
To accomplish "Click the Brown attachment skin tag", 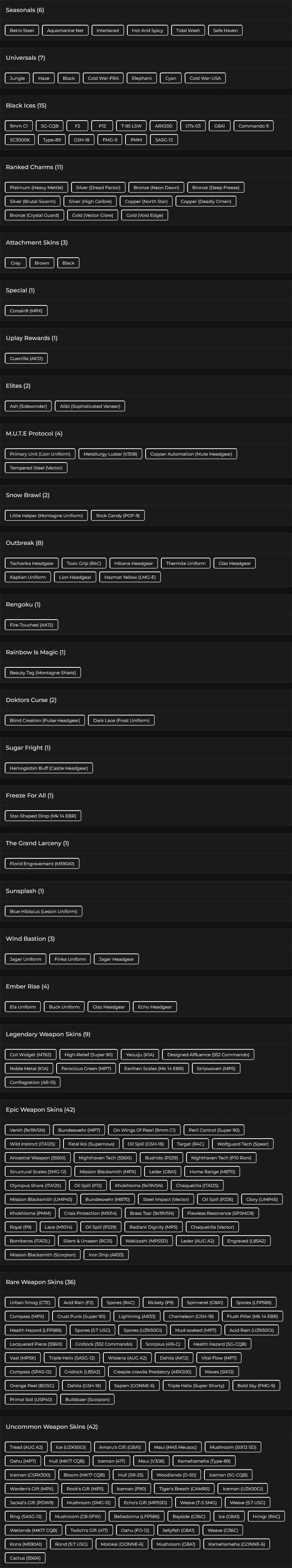I will pyautogui.click(x=42, y=263).
